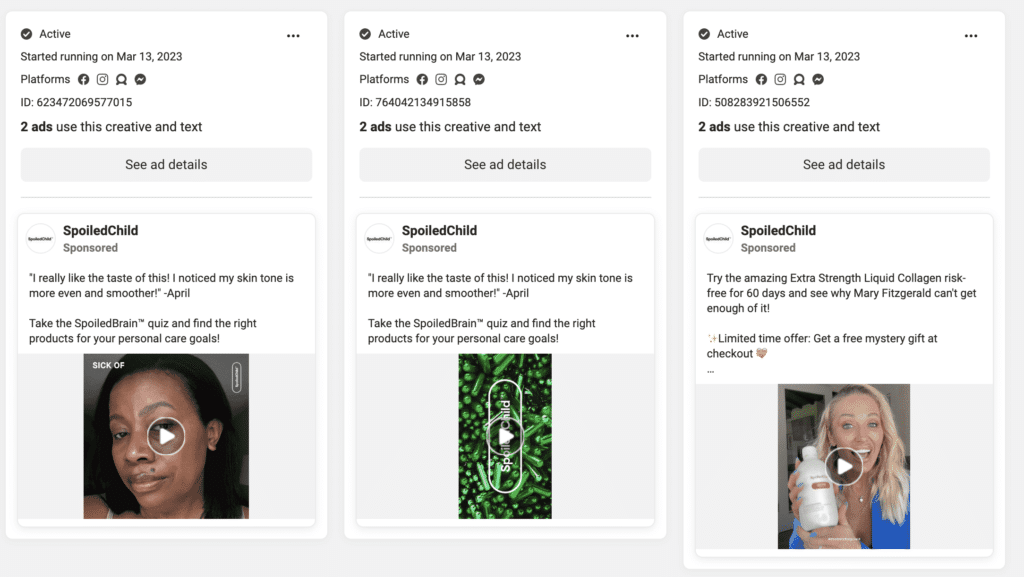Click the Audience Network icon on first ad

[x=122, y=79]
